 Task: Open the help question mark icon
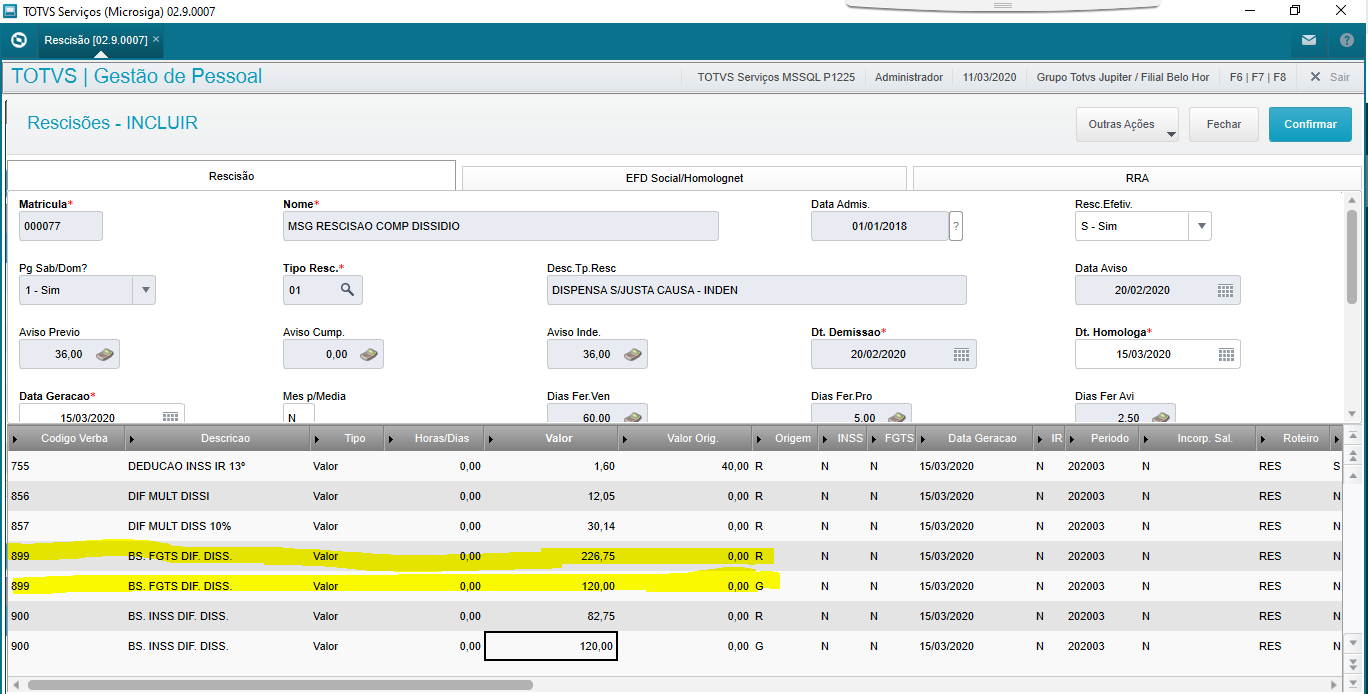coord(1346,40)
